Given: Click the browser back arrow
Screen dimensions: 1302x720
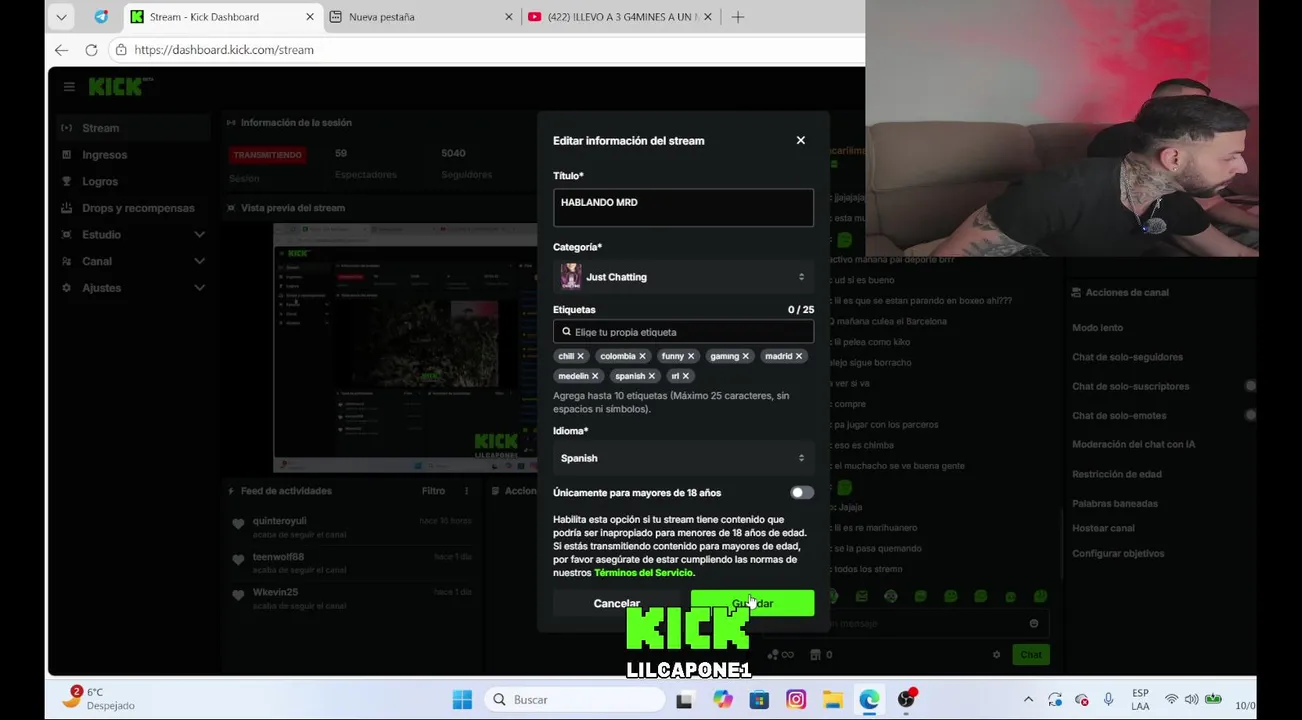Looking at the screenshot, I should 61,50.
